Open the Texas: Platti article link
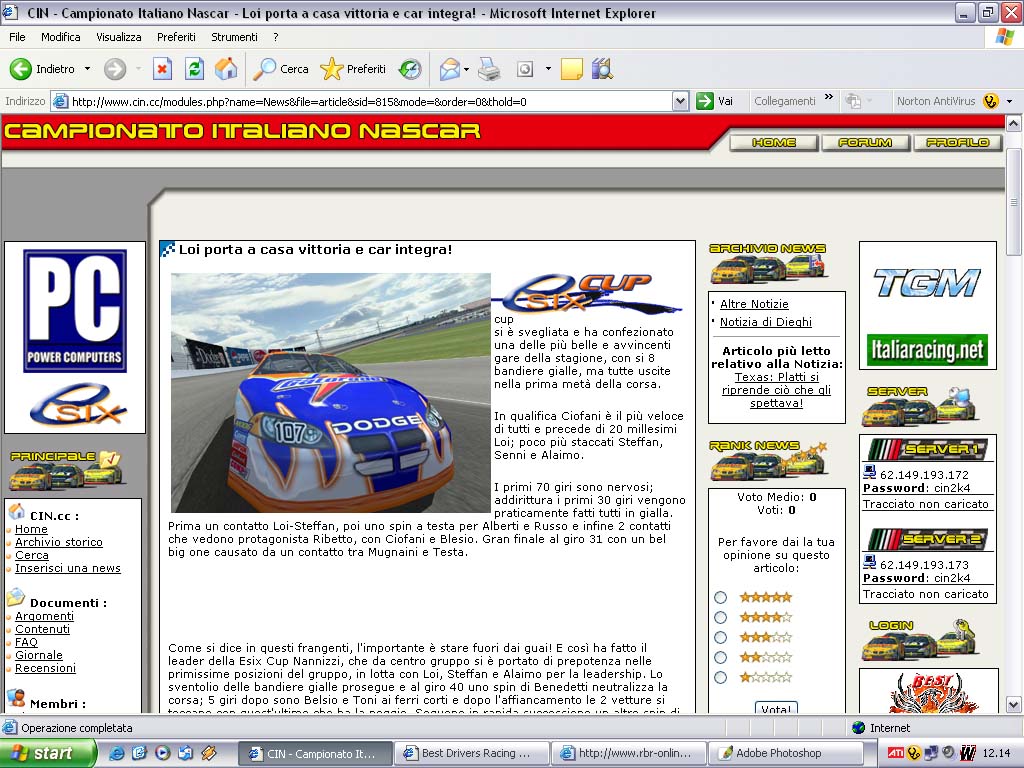 tap(776, 390)
